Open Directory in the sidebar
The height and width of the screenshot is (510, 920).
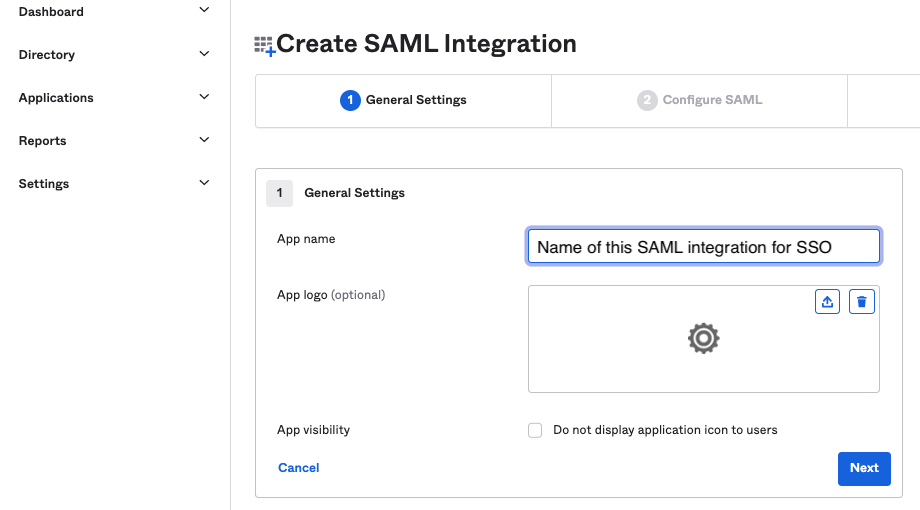(47, 55)
